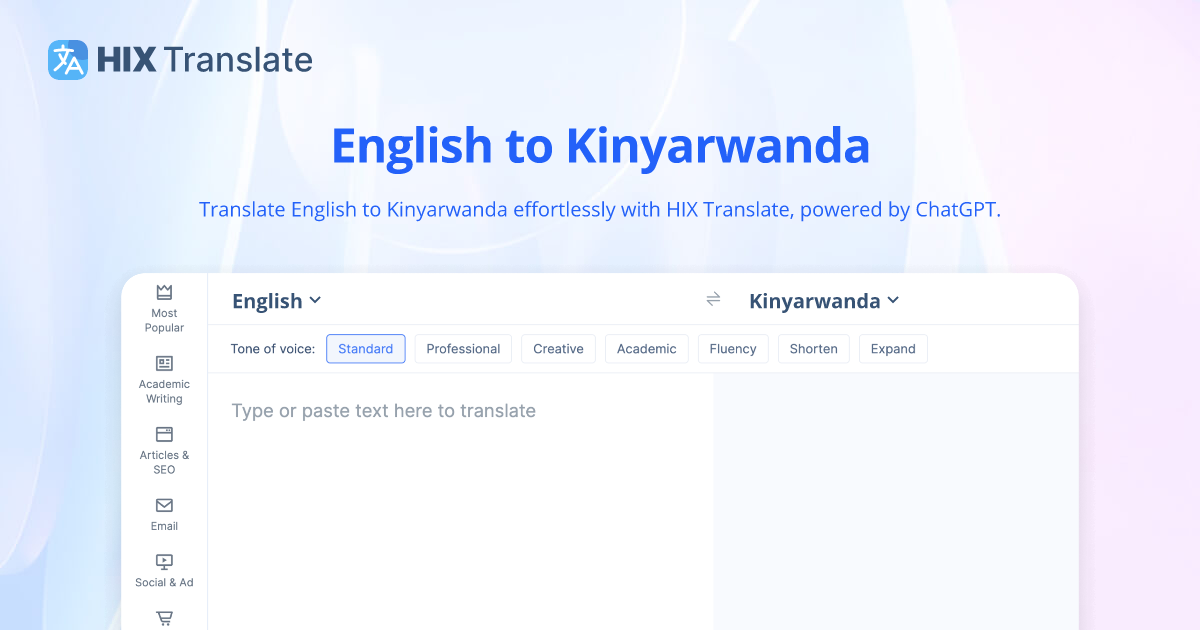1200x630 pixels.
Task: Choose the Fluency tone option
Action: 733,349
